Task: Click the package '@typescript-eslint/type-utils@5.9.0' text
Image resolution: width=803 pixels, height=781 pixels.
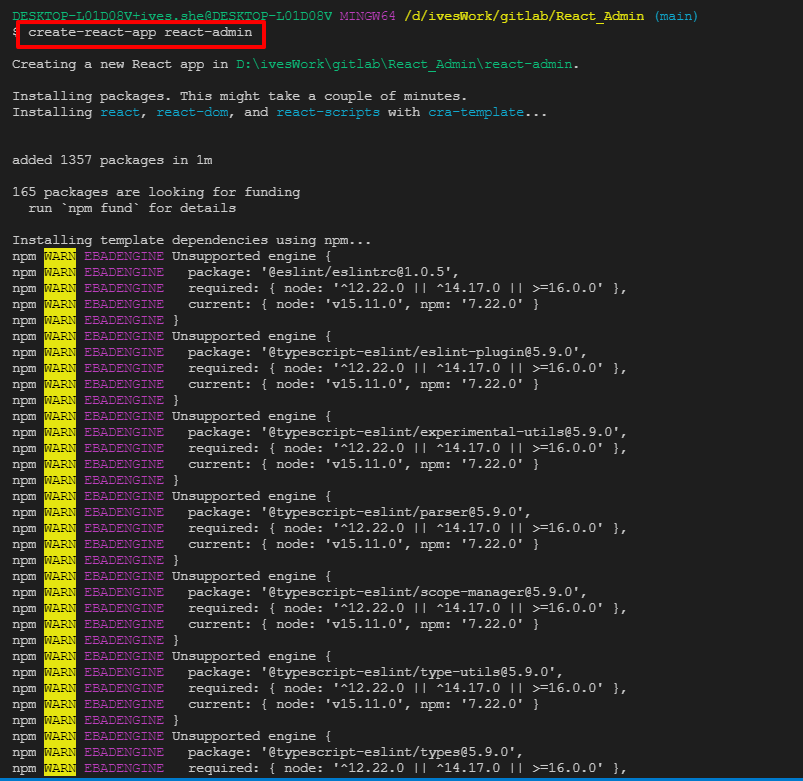Action: [x=412, y=672]
